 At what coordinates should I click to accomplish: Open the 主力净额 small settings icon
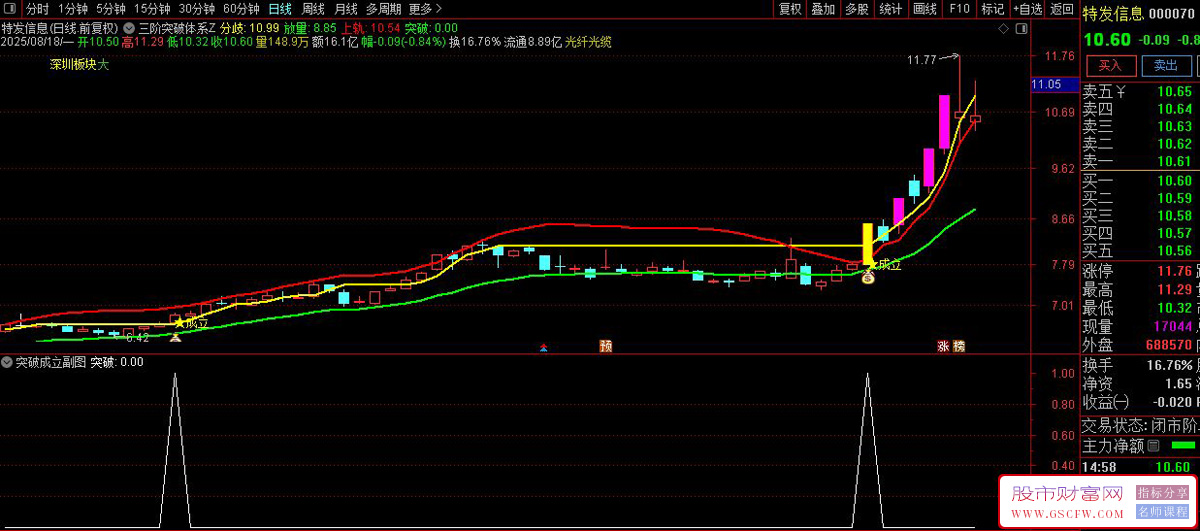point(1153,445)
